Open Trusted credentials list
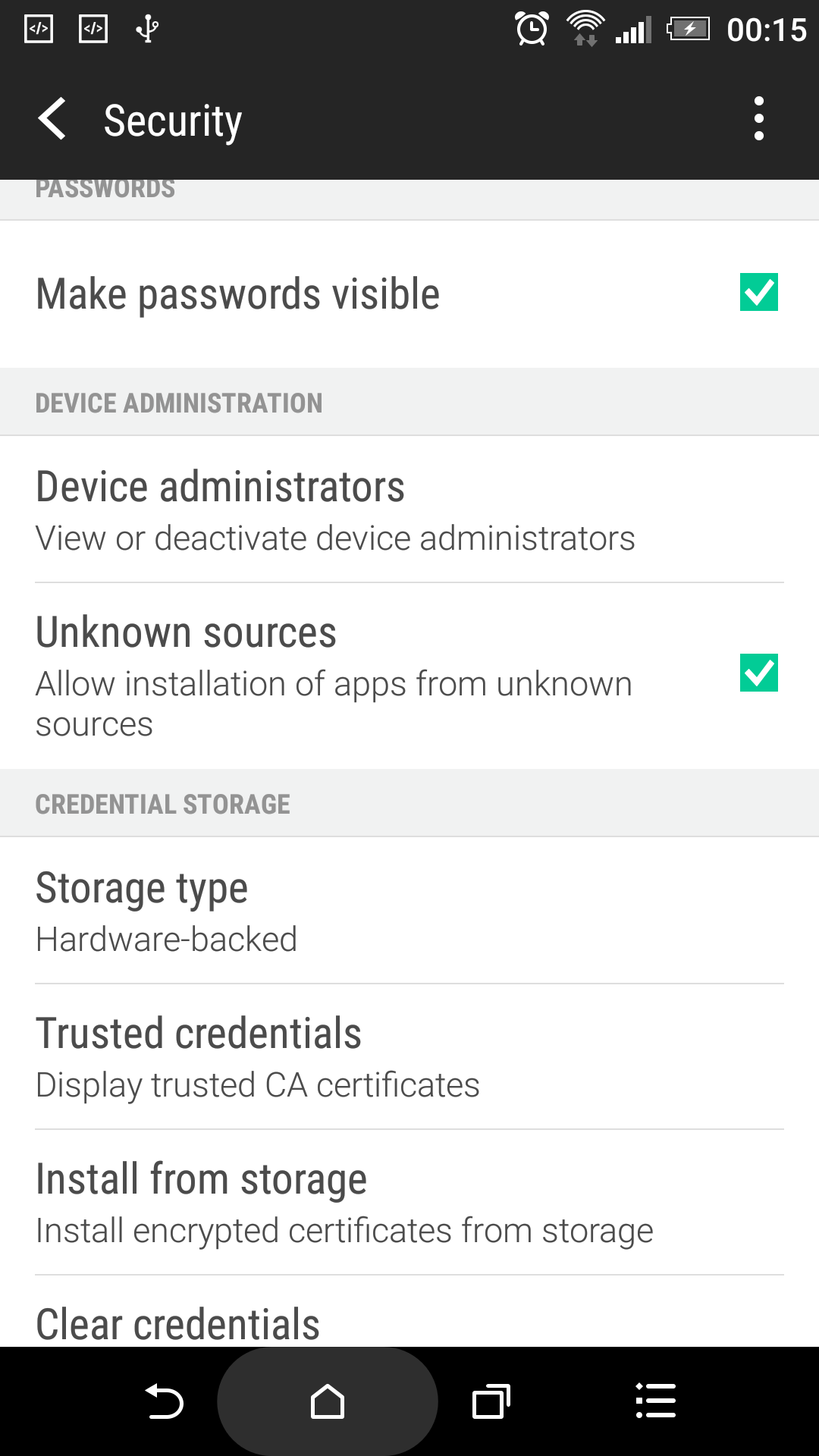This screenshot has height=1456, width=819. coord(409,1057)
